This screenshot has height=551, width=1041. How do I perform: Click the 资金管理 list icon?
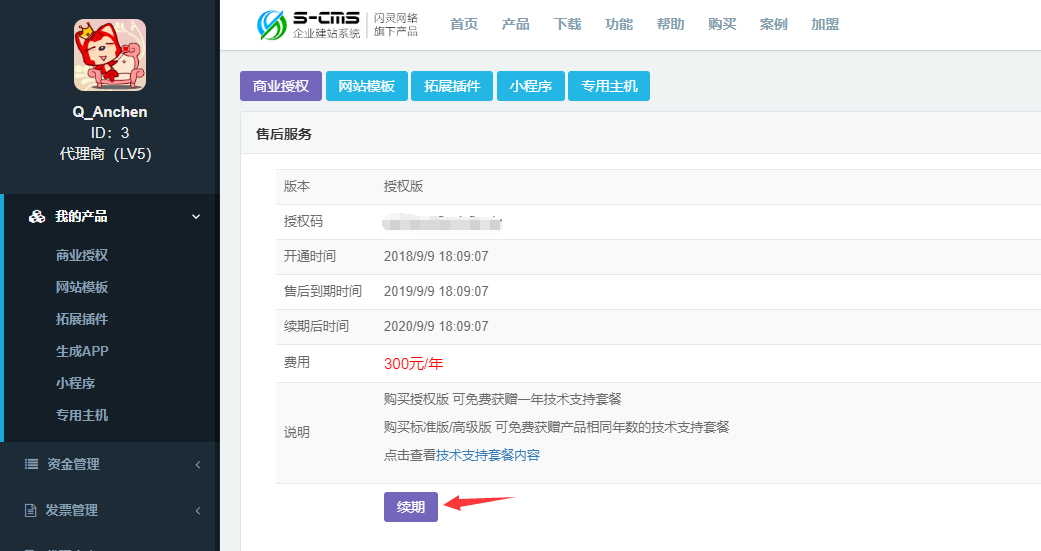tap(31, 464)
